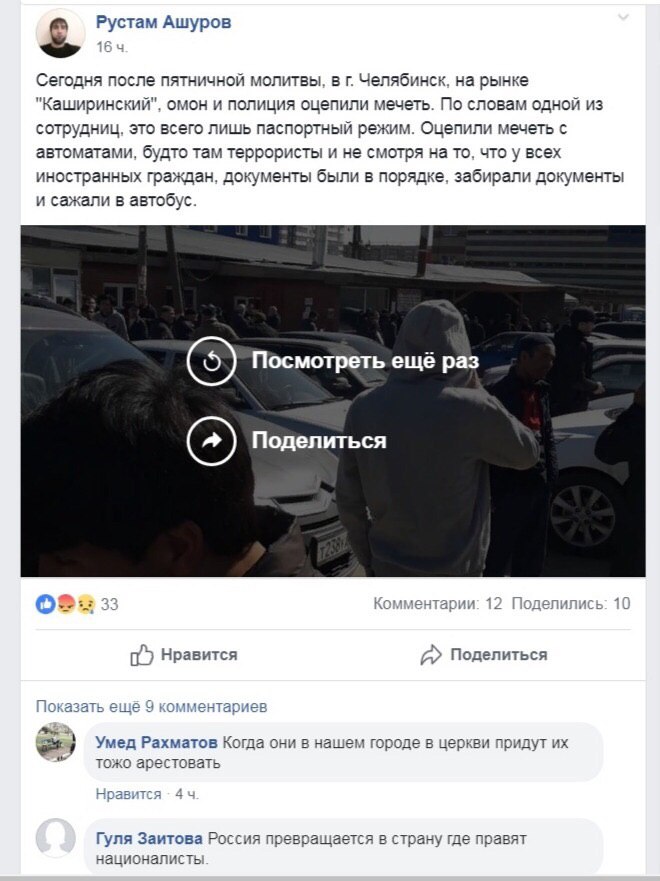Click the arrow icon beside Поделиться button
The width and height of the screenshot is (660, 881).
(x=431, y=655)
